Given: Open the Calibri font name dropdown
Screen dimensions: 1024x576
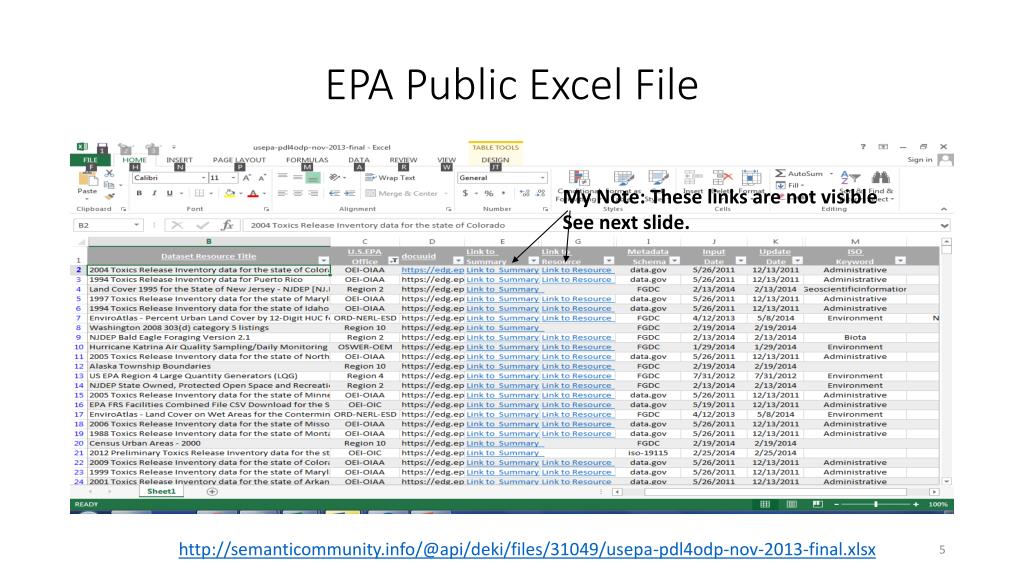Looking at the screenshot, I should click(203, 178).
